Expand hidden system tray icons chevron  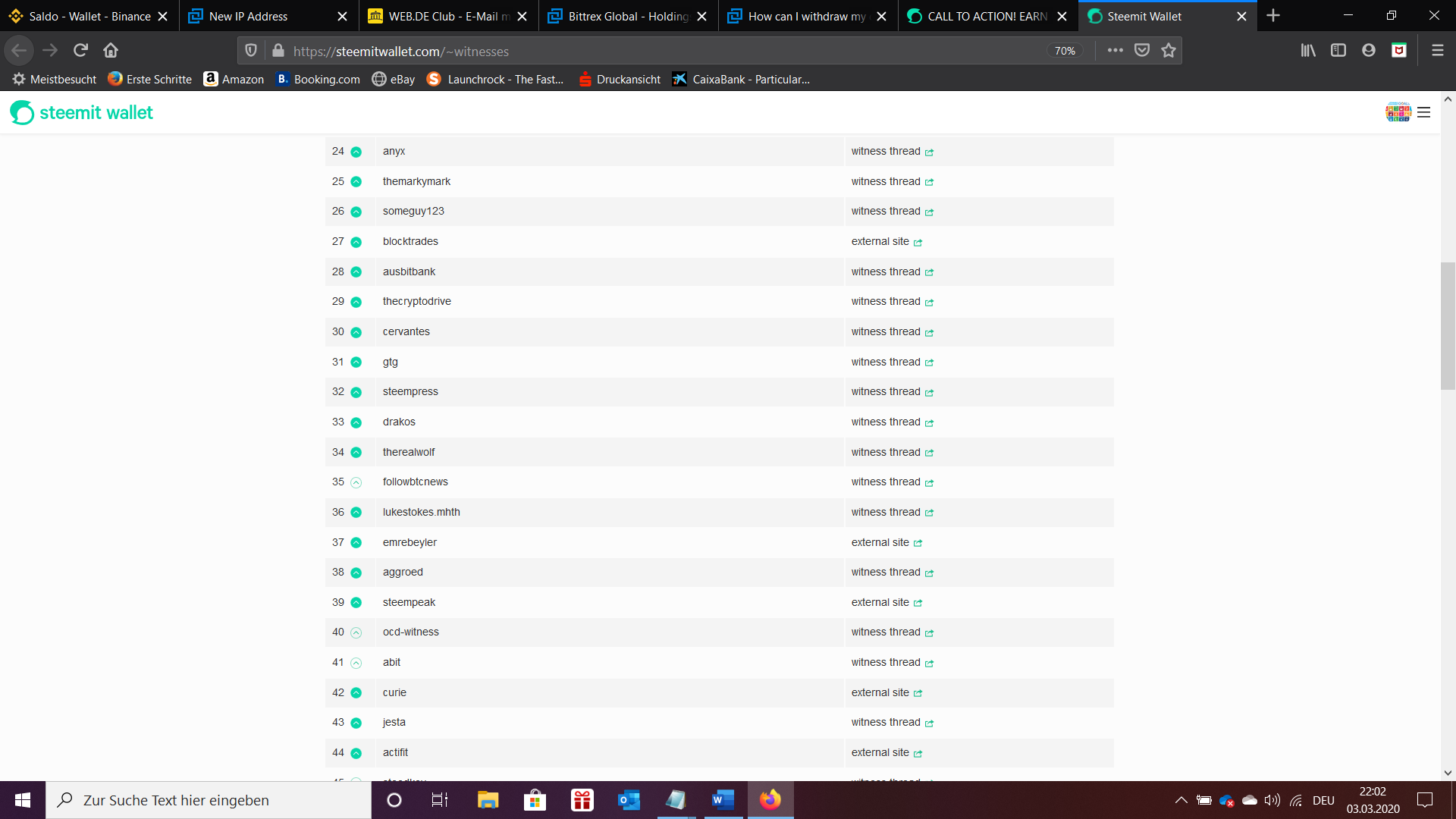click(1181, 800)
